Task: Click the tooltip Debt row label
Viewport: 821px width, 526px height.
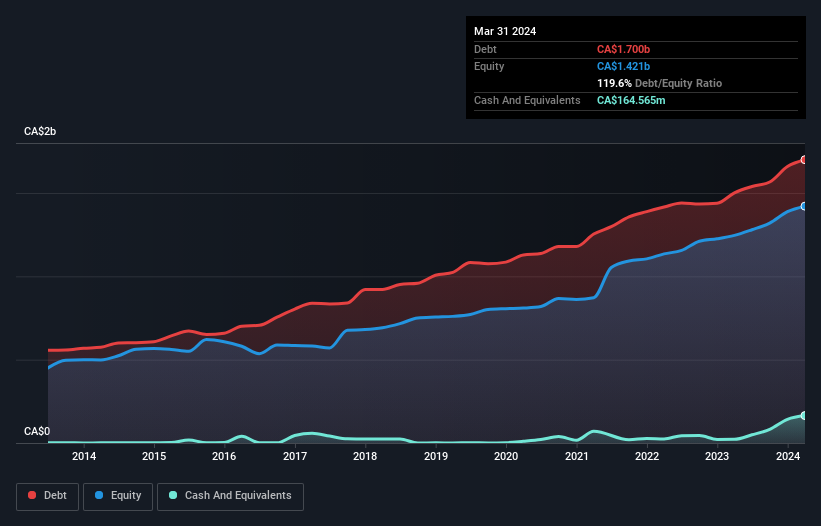Action: [485, 49]
